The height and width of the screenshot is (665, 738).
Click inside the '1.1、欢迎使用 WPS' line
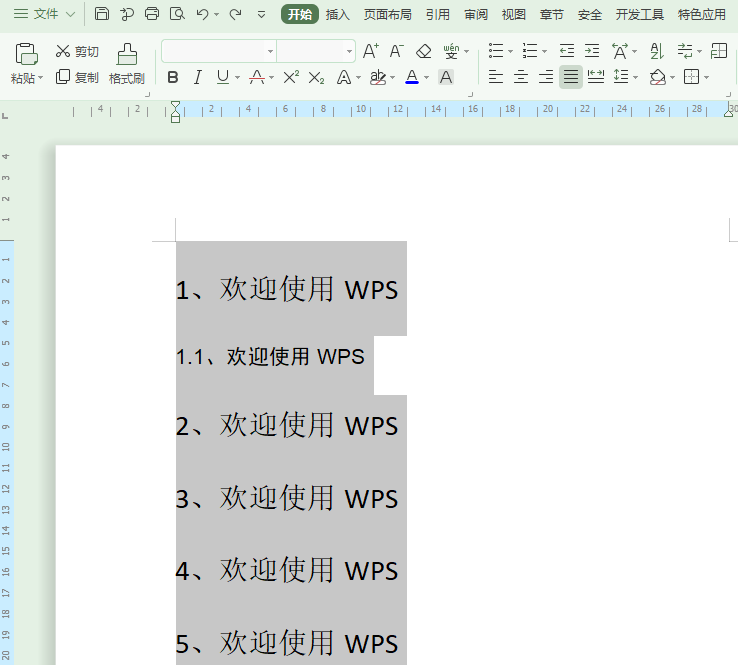270,357
